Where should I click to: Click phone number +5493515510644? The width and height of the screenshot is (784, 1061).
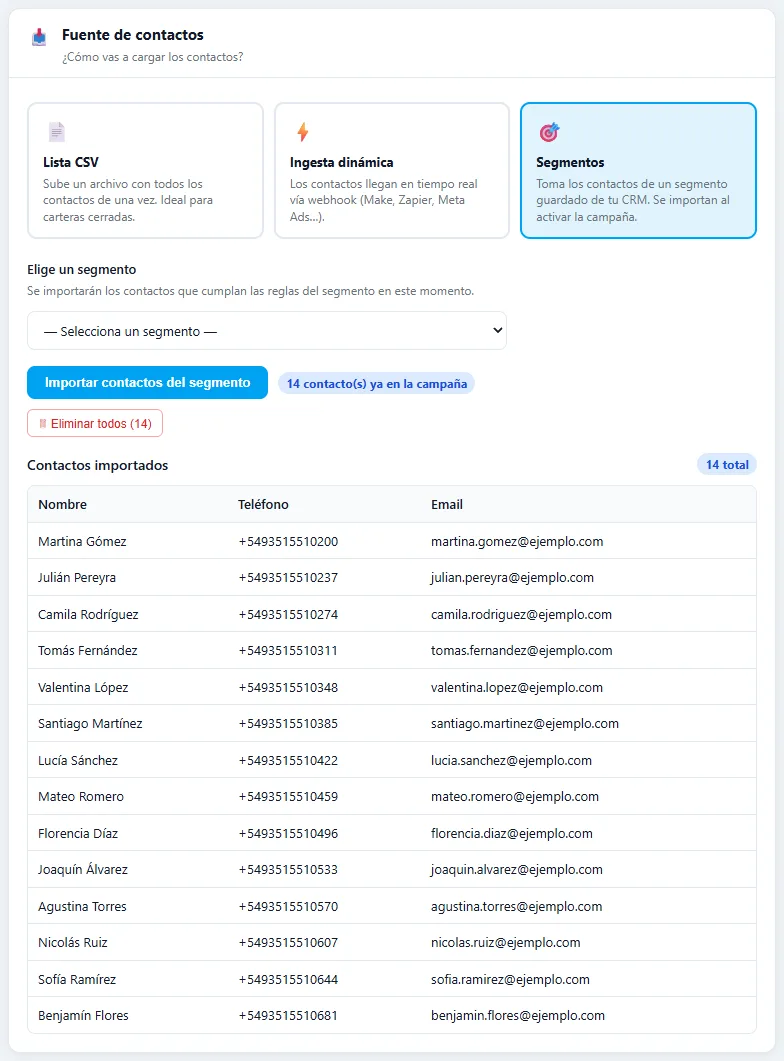[288, 980]
